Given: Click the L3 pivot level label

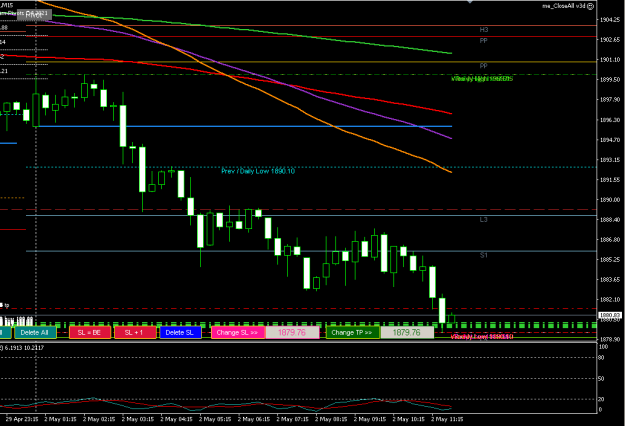Looking at the screenshot, I should coord(483,220).
